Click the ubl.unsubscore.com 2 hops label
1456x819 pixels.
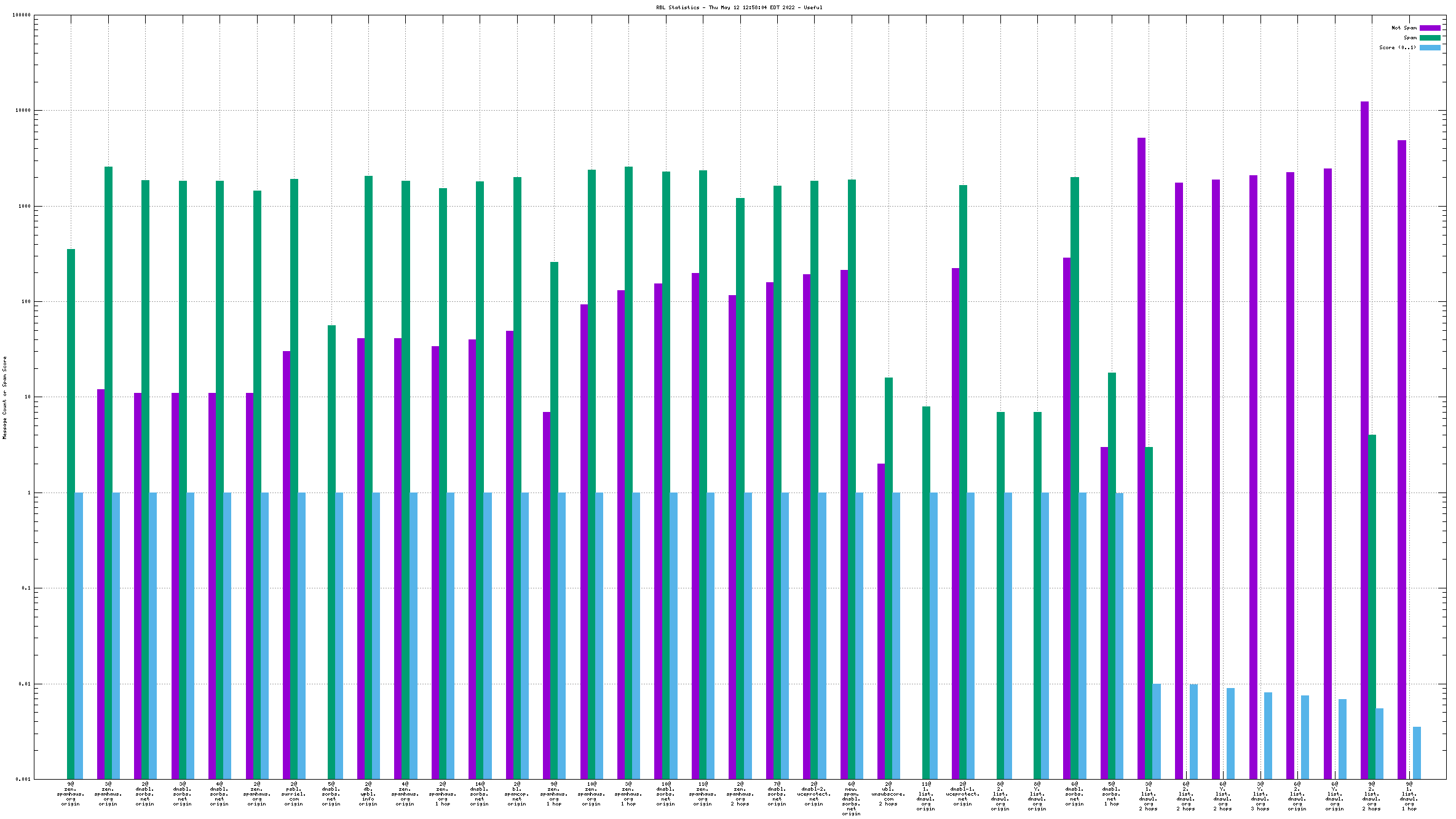(888, 794)
